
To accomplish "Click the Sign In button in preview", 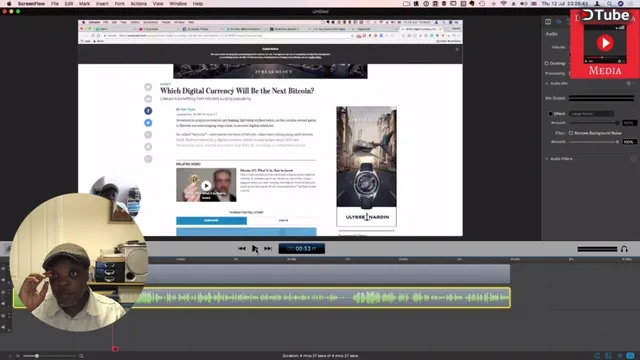I will click(283, 220).
